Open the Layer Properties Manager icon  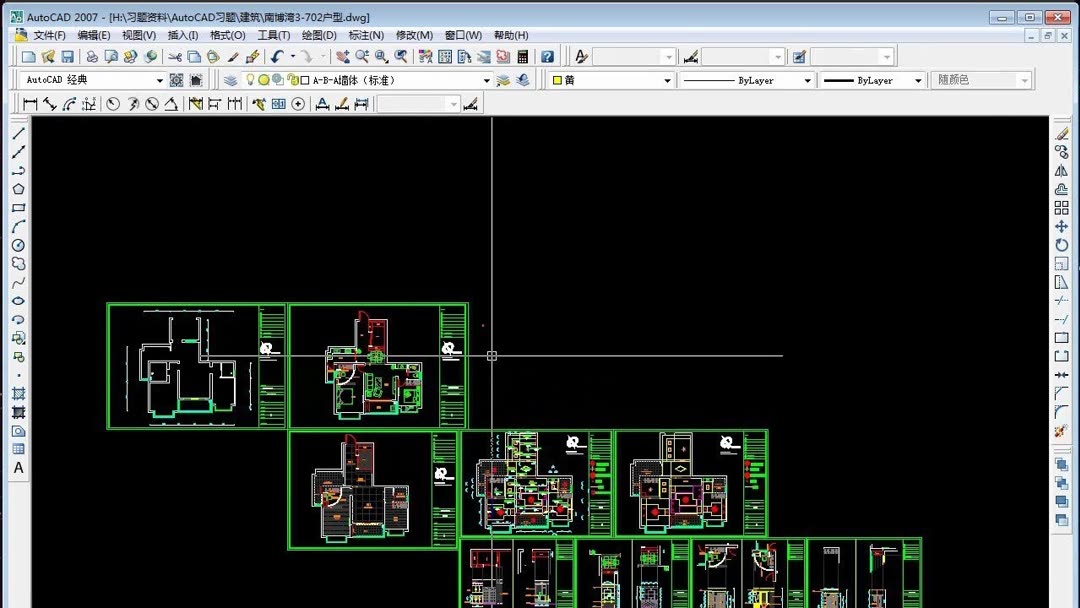tap(230, 81)
